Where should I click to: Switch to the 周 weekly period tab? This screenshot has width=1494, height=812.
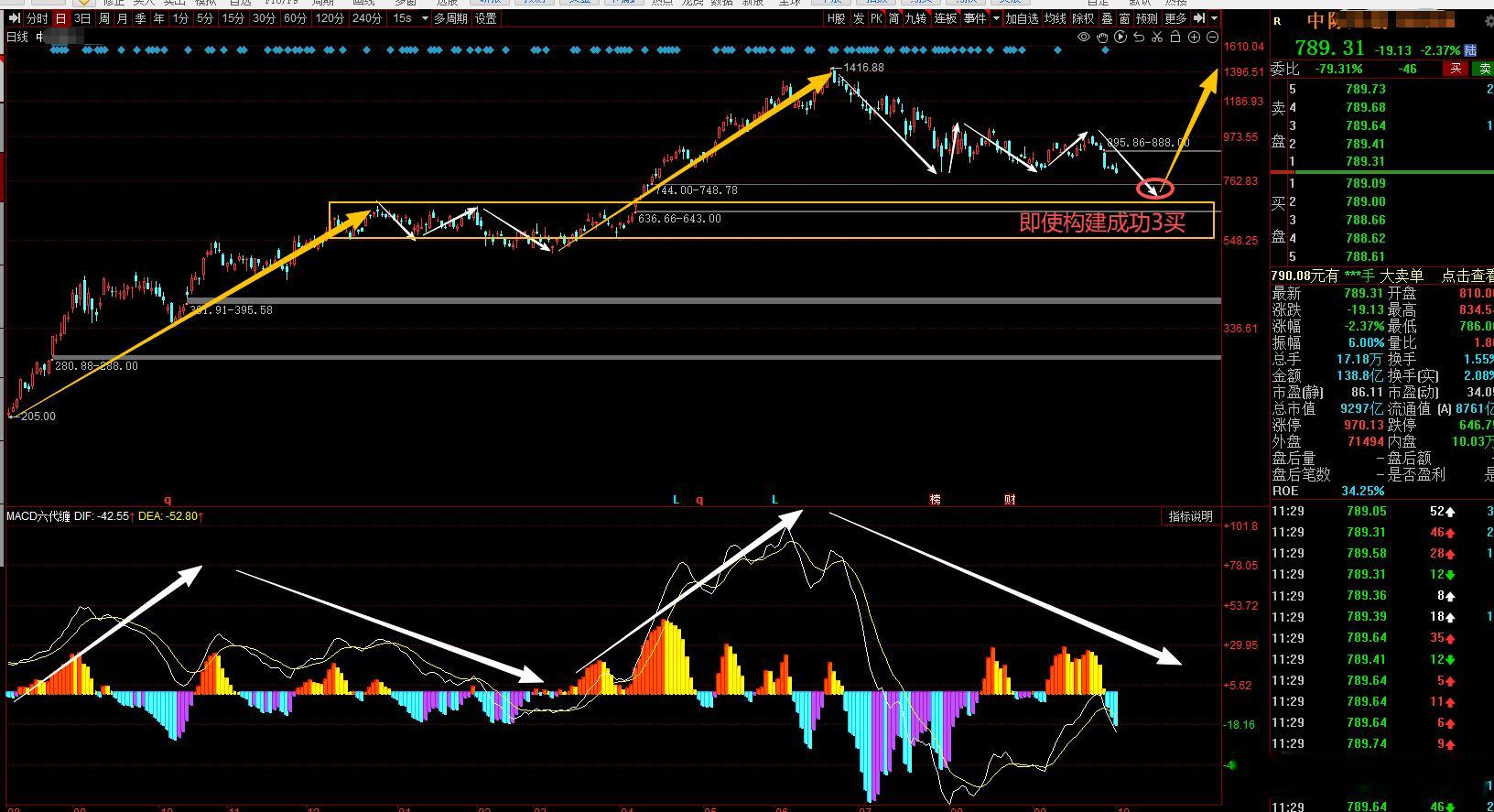click(103, 18)
